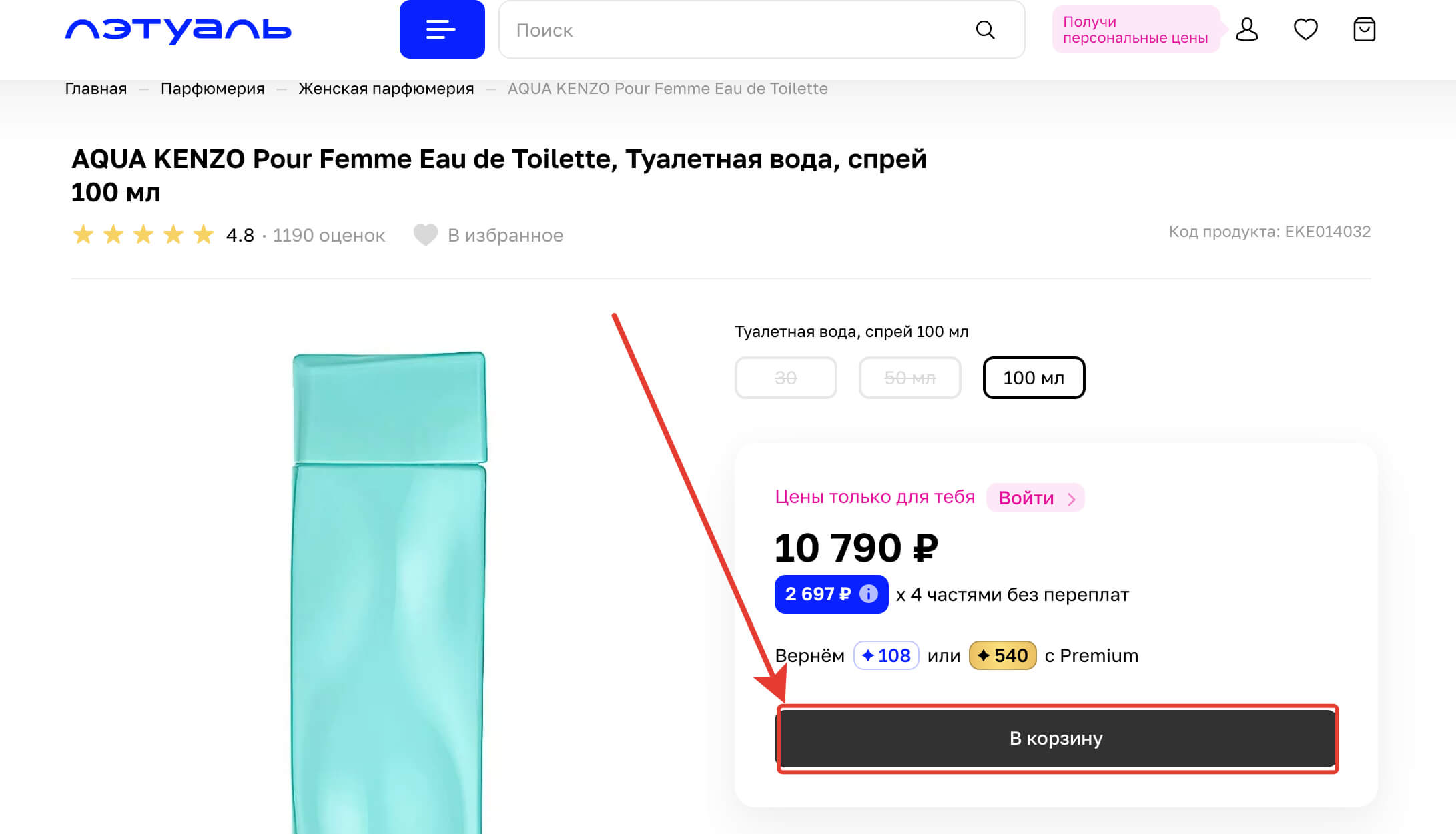
Task: Select the 30 volume option
Action: 785,378
